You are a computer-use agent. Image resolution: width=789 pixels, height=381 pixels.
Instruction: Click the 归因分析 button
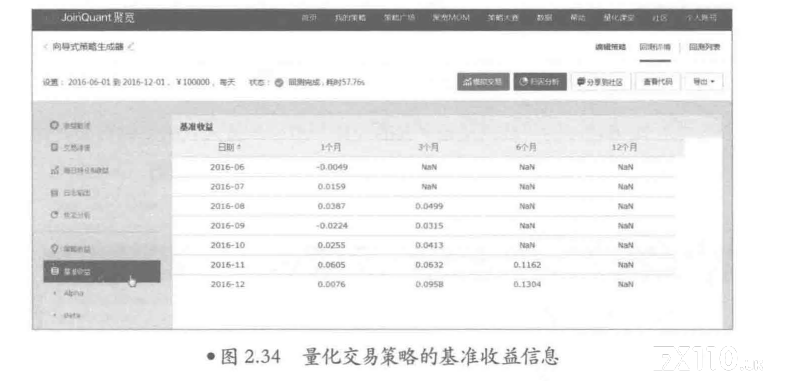pos(540,82)
